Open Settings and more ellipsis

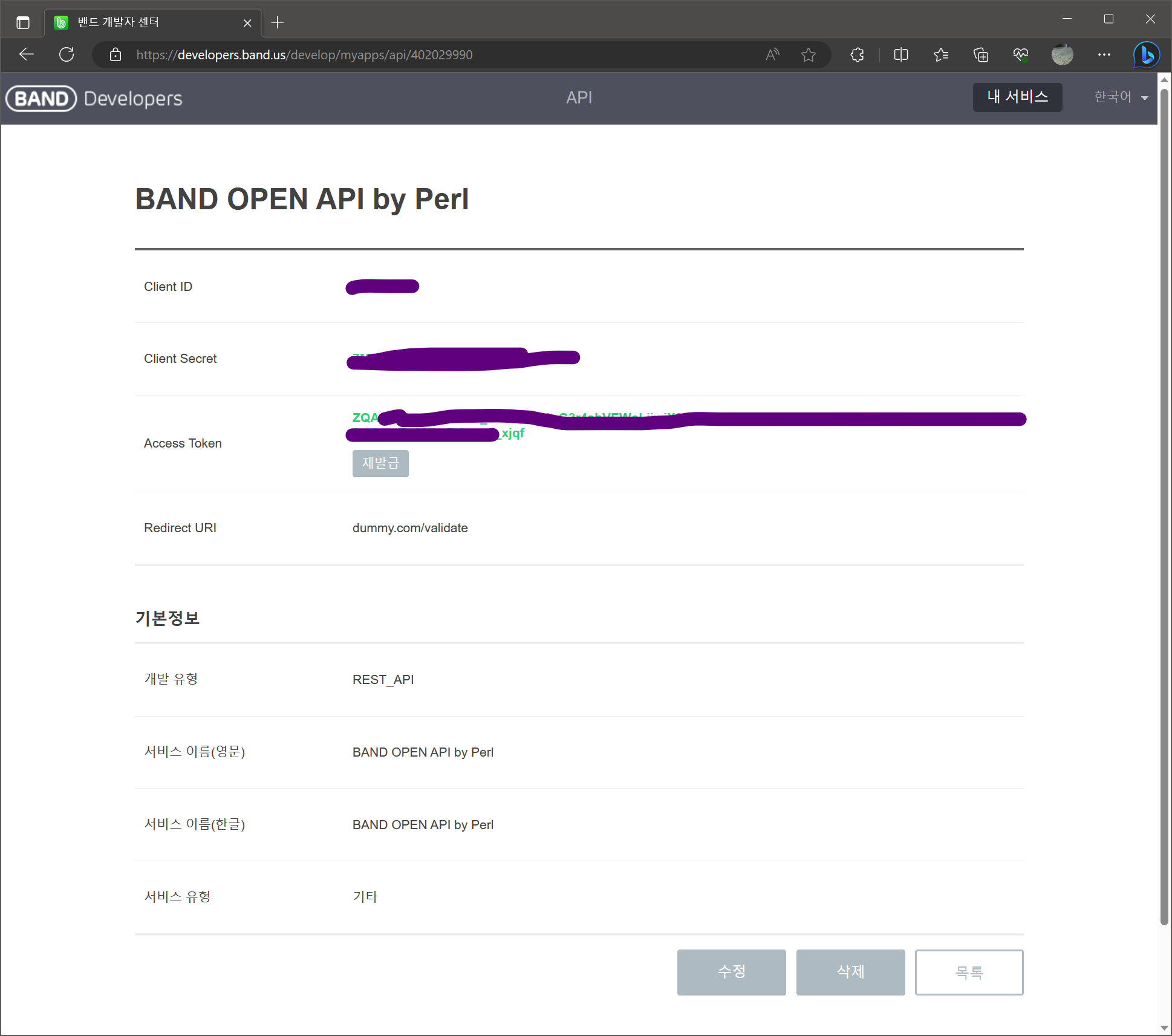coord(1104,55)
